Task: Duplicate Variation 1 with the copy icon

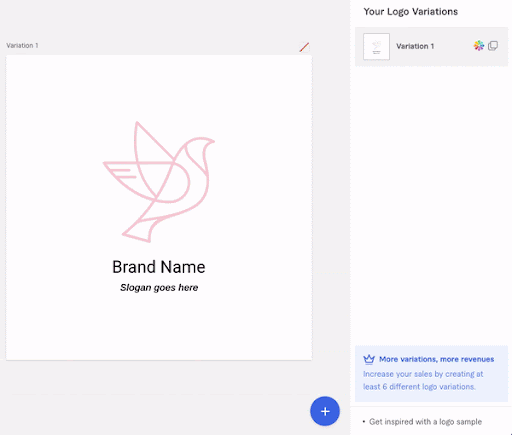Action: point(493,46)
